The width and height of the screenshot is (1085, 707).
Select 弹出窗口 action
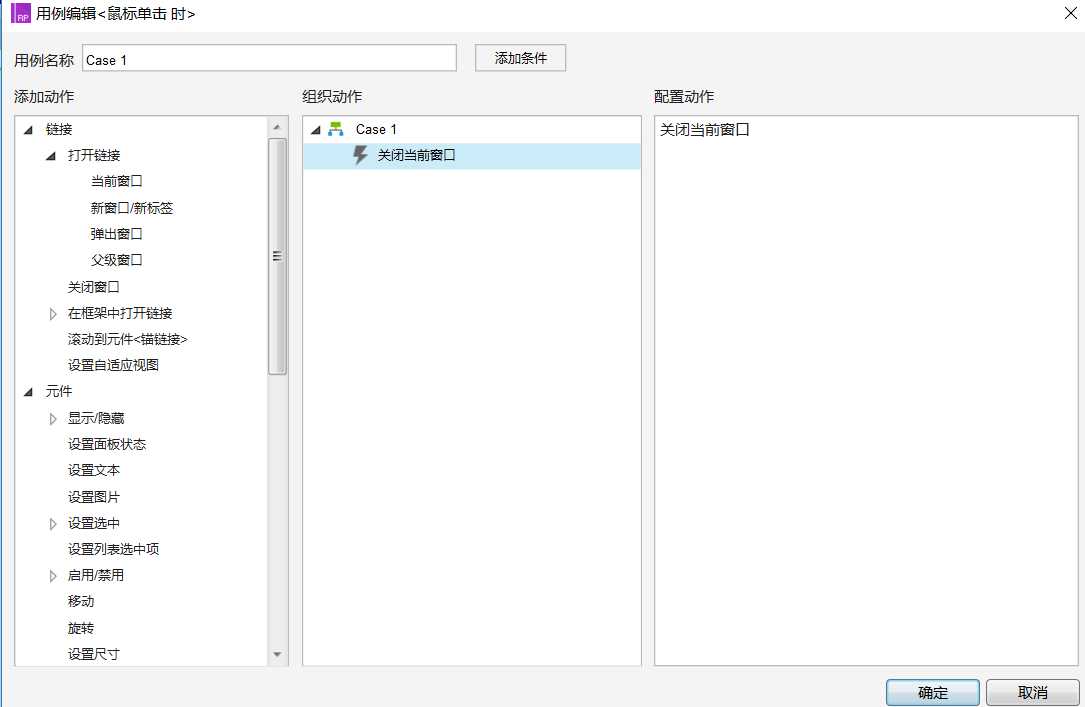coord(116,234)
